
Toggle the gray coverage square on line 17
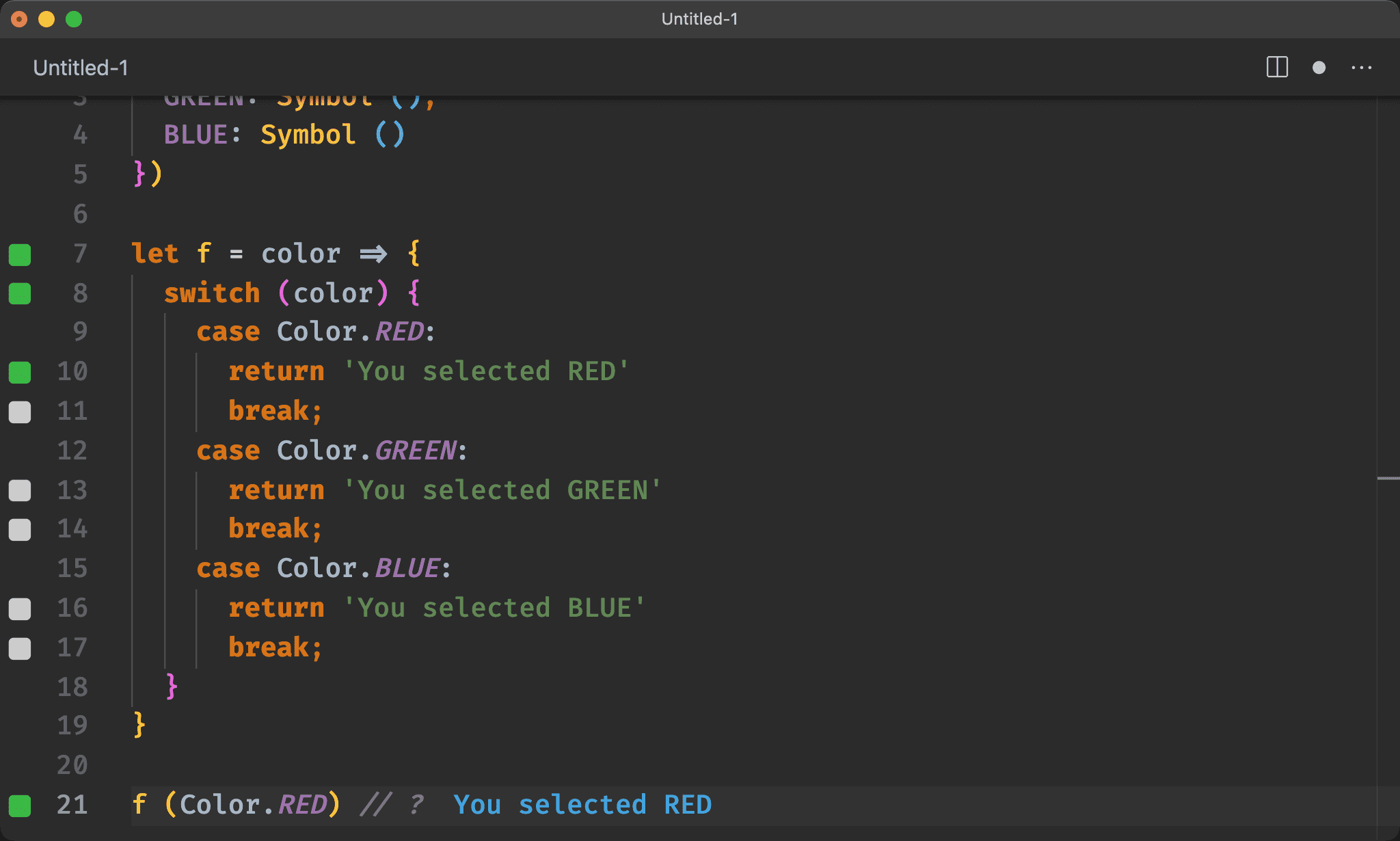point(20,648)
